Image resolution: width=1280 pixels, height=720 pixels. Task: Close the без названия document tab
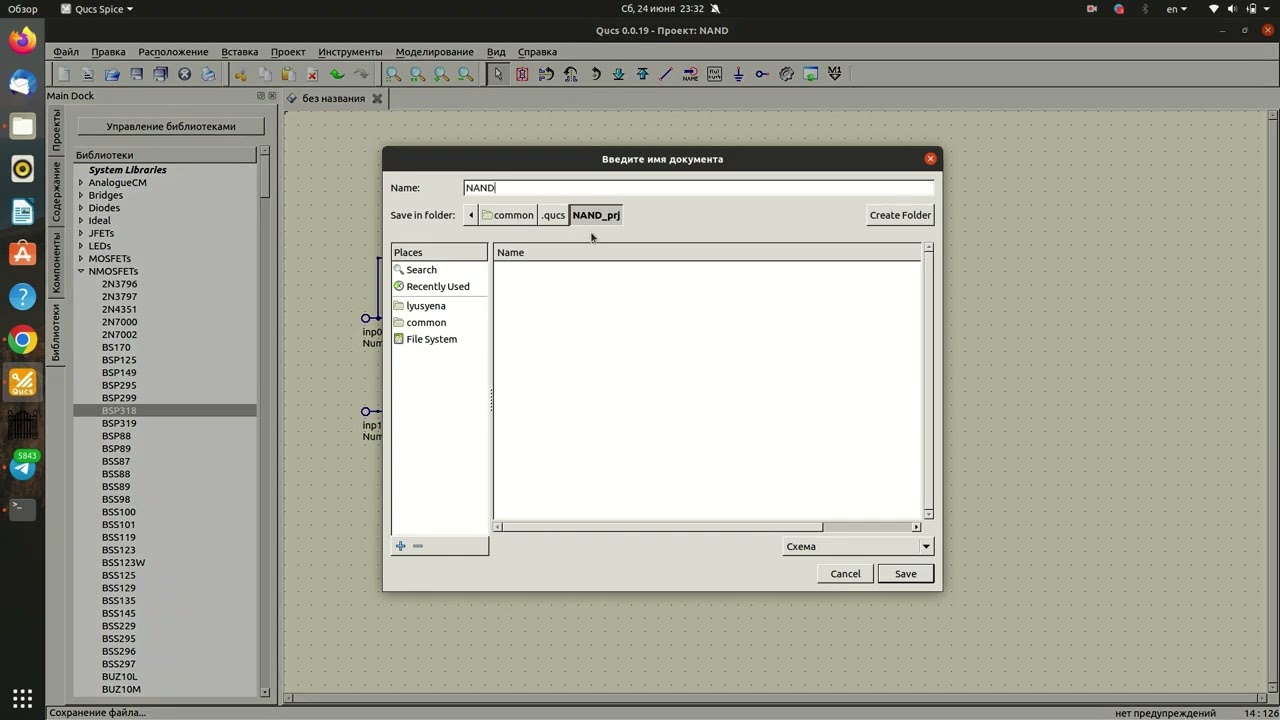pos(377,98)
